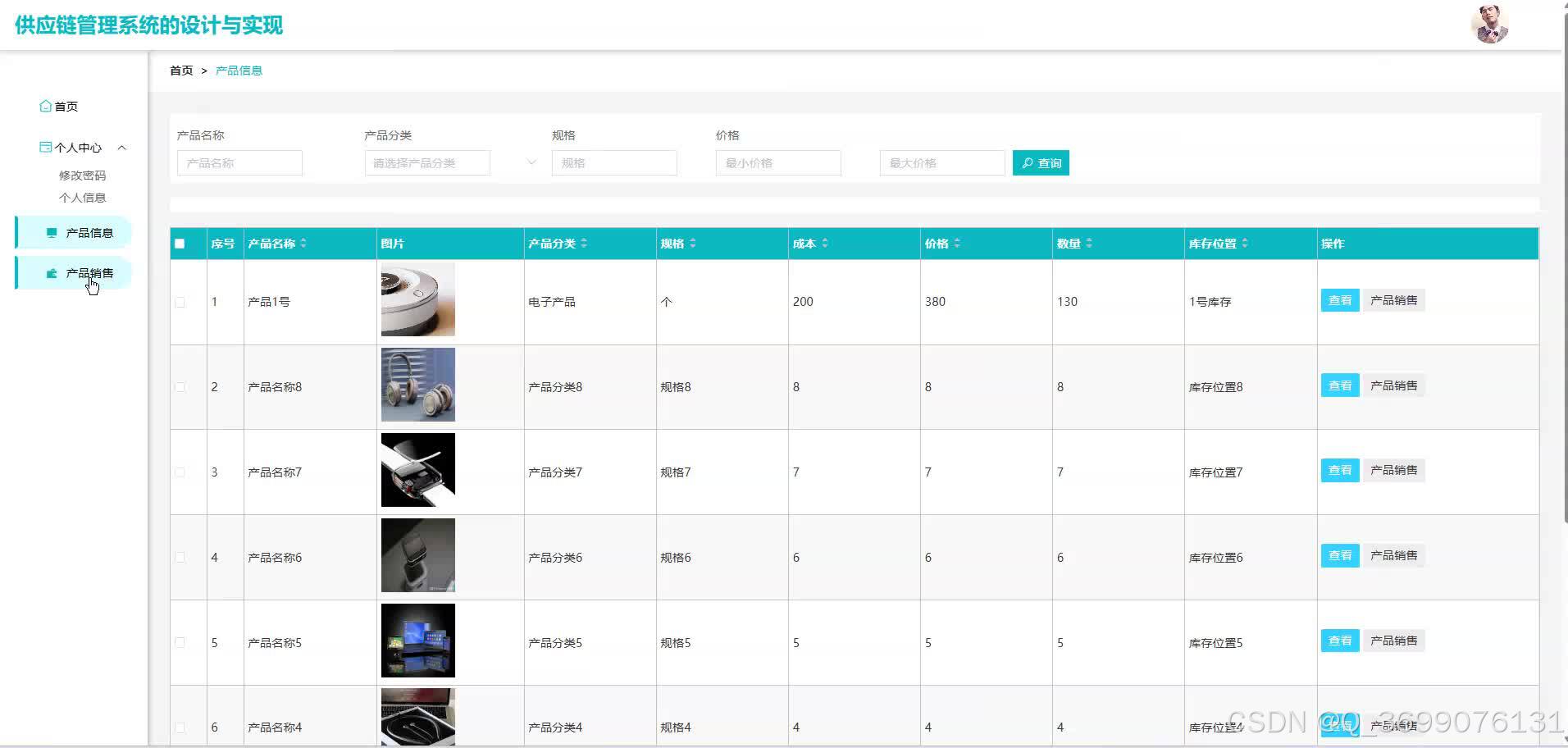Click 产品销售 button for 产品名称5
The image size is (1568, 748).
tap(1394, 641)
